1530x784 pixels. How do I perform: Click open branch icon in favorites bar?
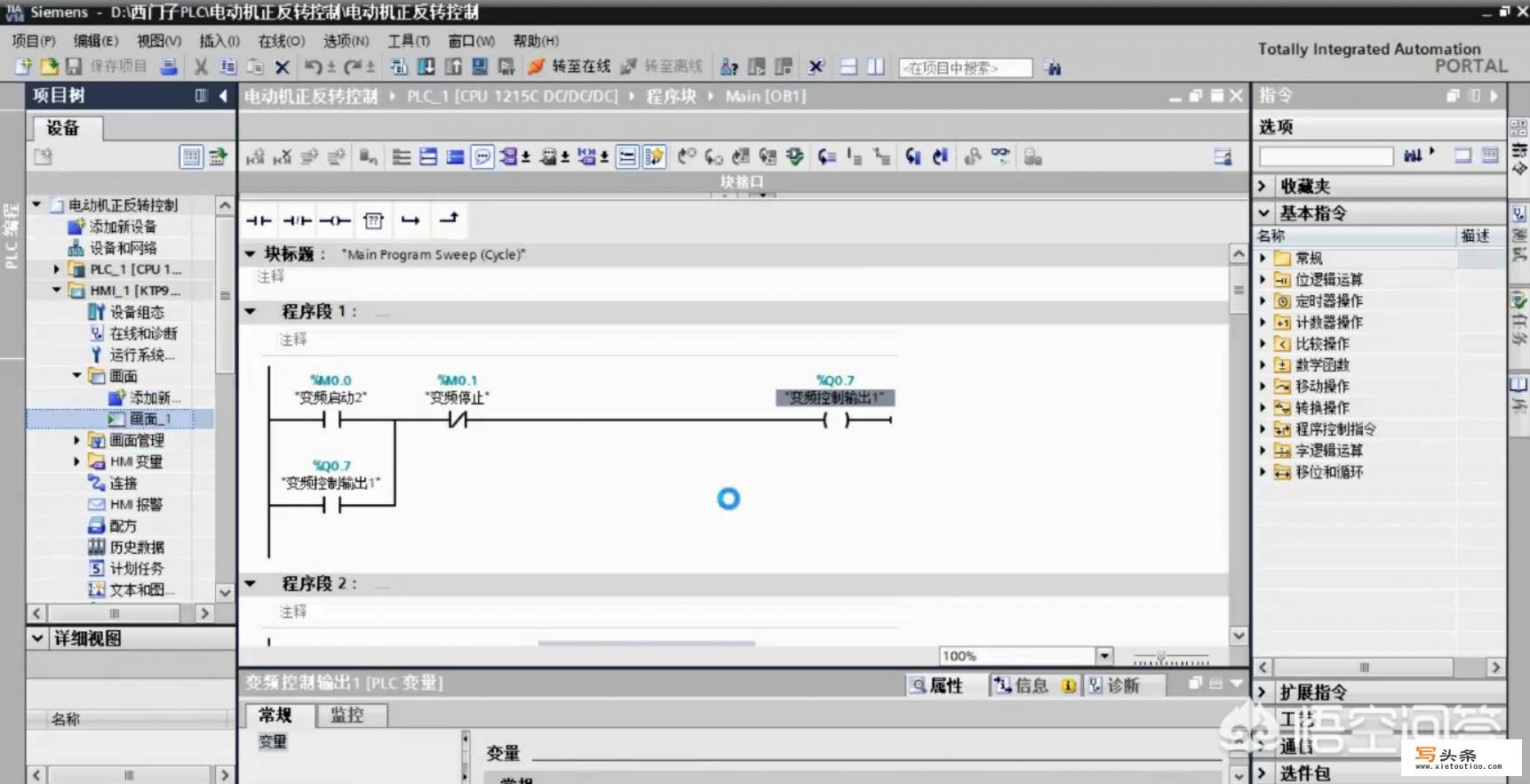[410, 220]
